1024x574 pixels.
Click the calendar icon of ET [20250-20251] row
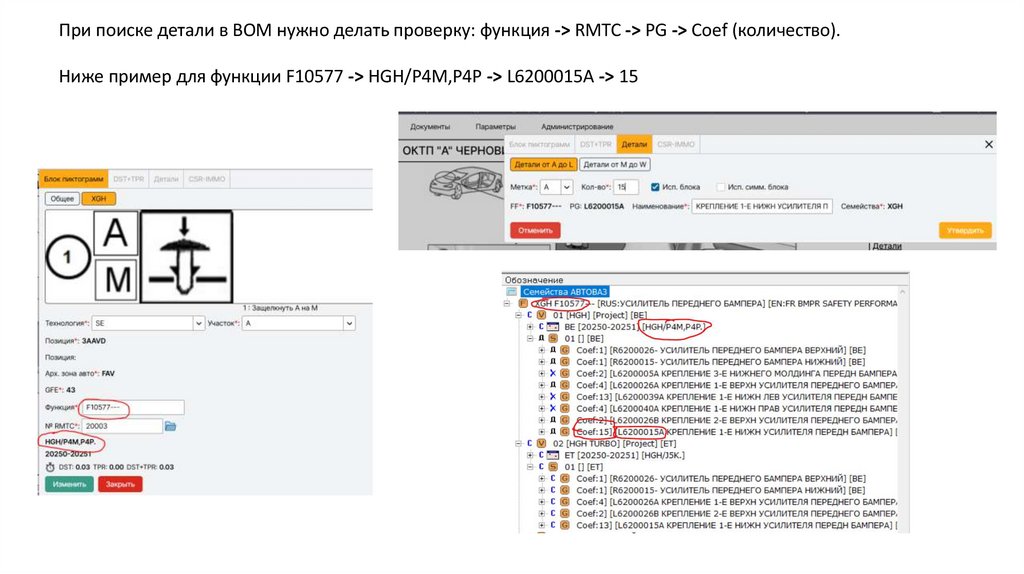(x=553, y=455)
